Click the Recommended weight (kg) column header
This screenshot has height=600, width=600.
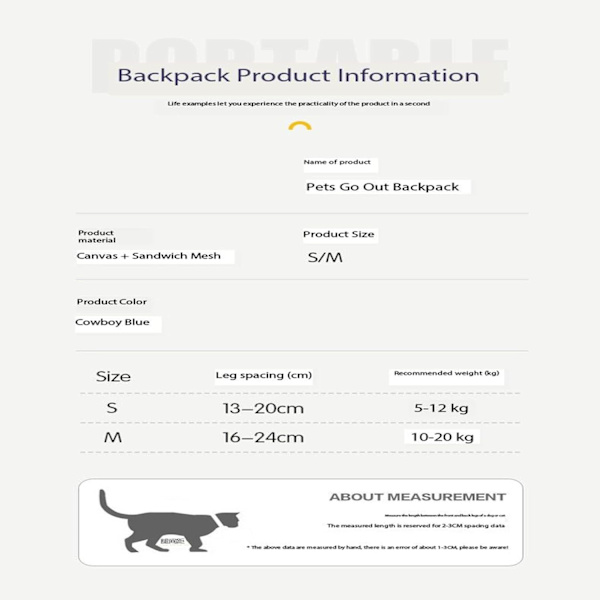pyautogui.click(x=447, y=373)
